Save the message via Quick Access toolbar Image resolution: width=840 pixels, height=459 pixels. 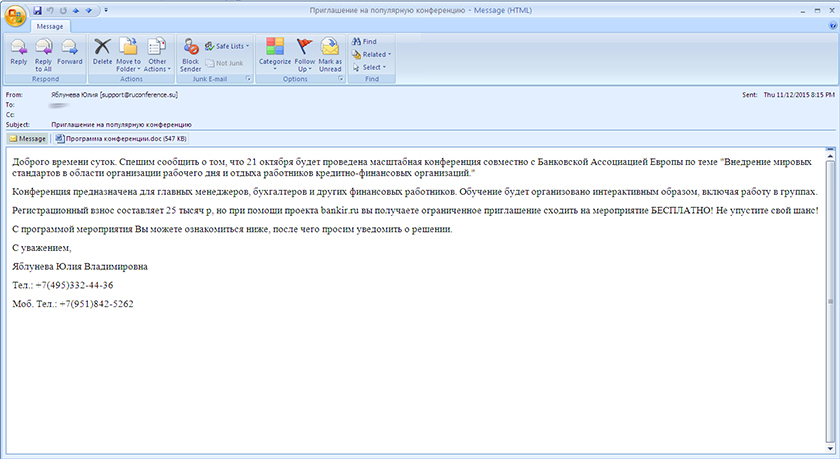[x=38, y=10]
